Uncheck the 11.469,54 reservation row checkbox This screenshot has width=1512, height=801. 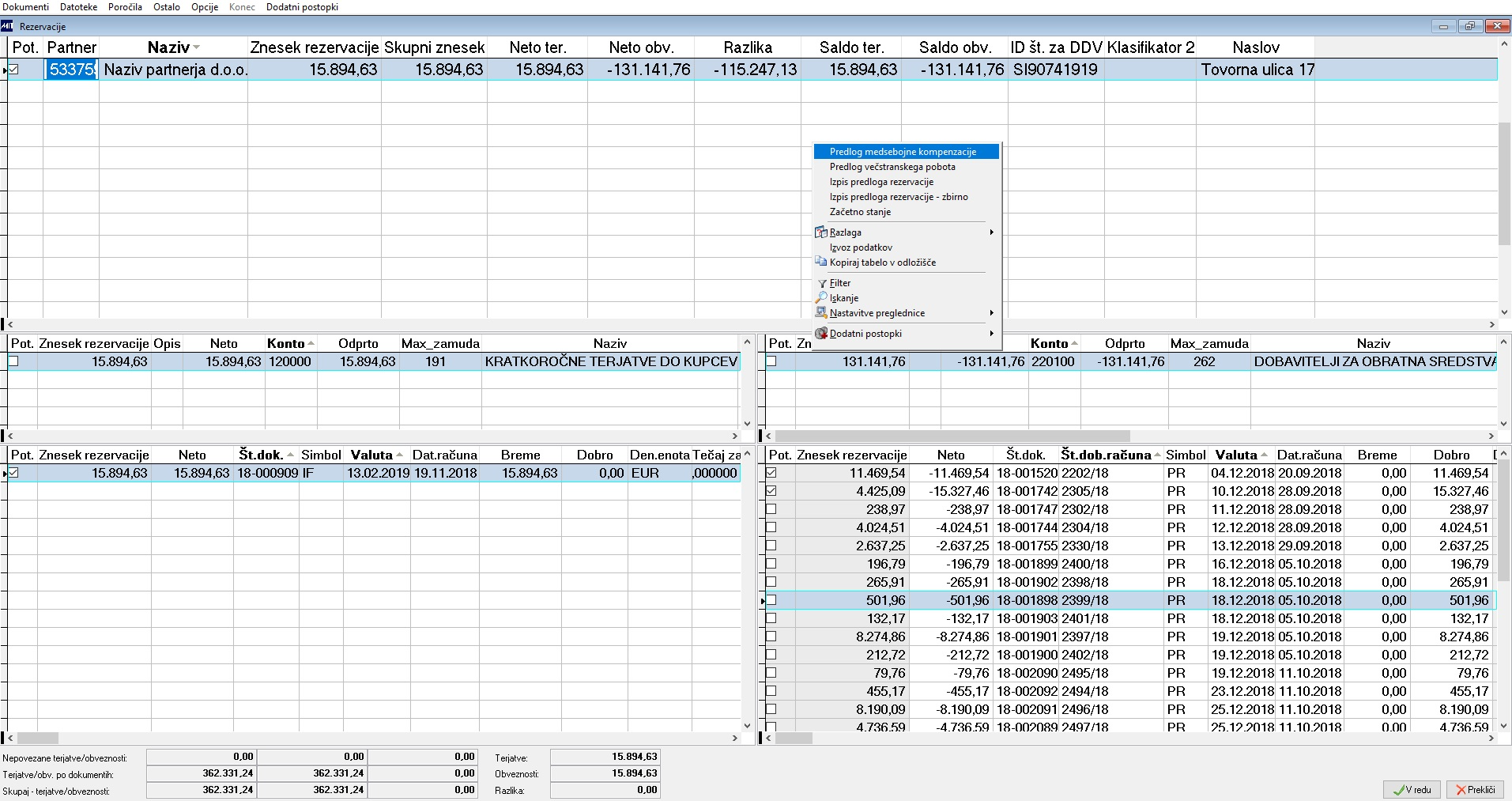pos(771,473)
